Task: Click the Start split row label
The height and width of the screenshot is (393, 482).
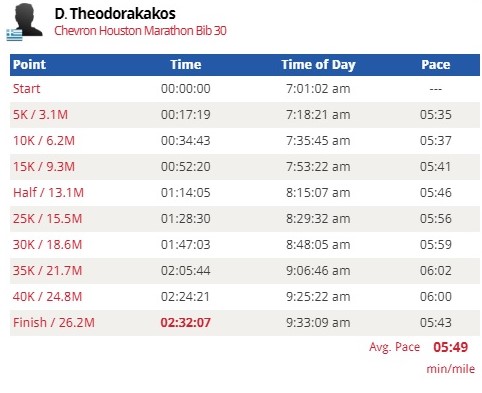Action: coord(26,89)
